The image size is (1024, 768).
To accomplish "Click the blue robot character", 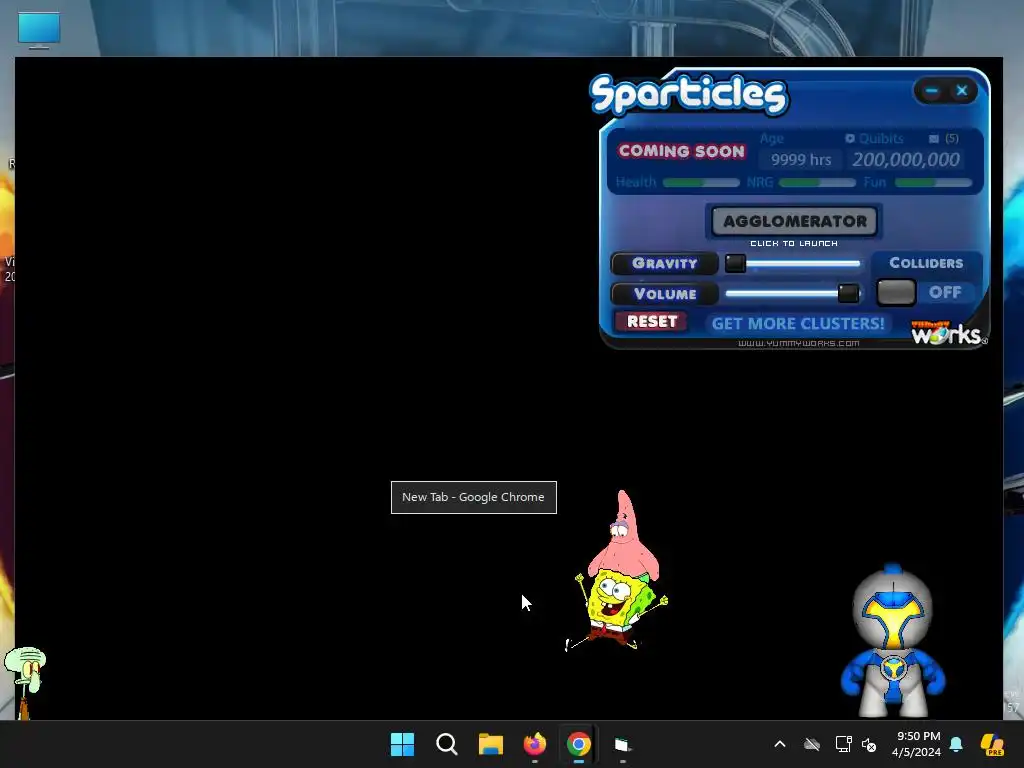I will tap(893, 643).
